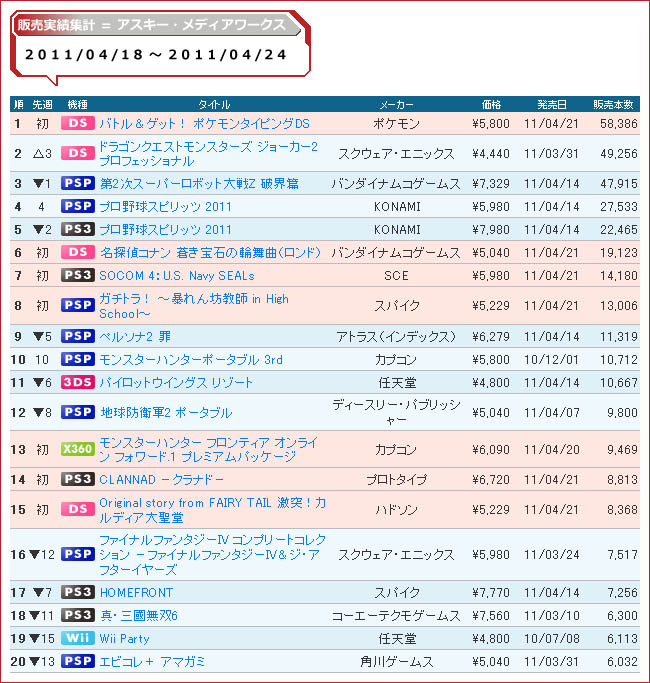The image size is (650, 683).
Task: Click the X360 badge beside モンスターハンター フロンティア
Action: (x=78, y=449)
